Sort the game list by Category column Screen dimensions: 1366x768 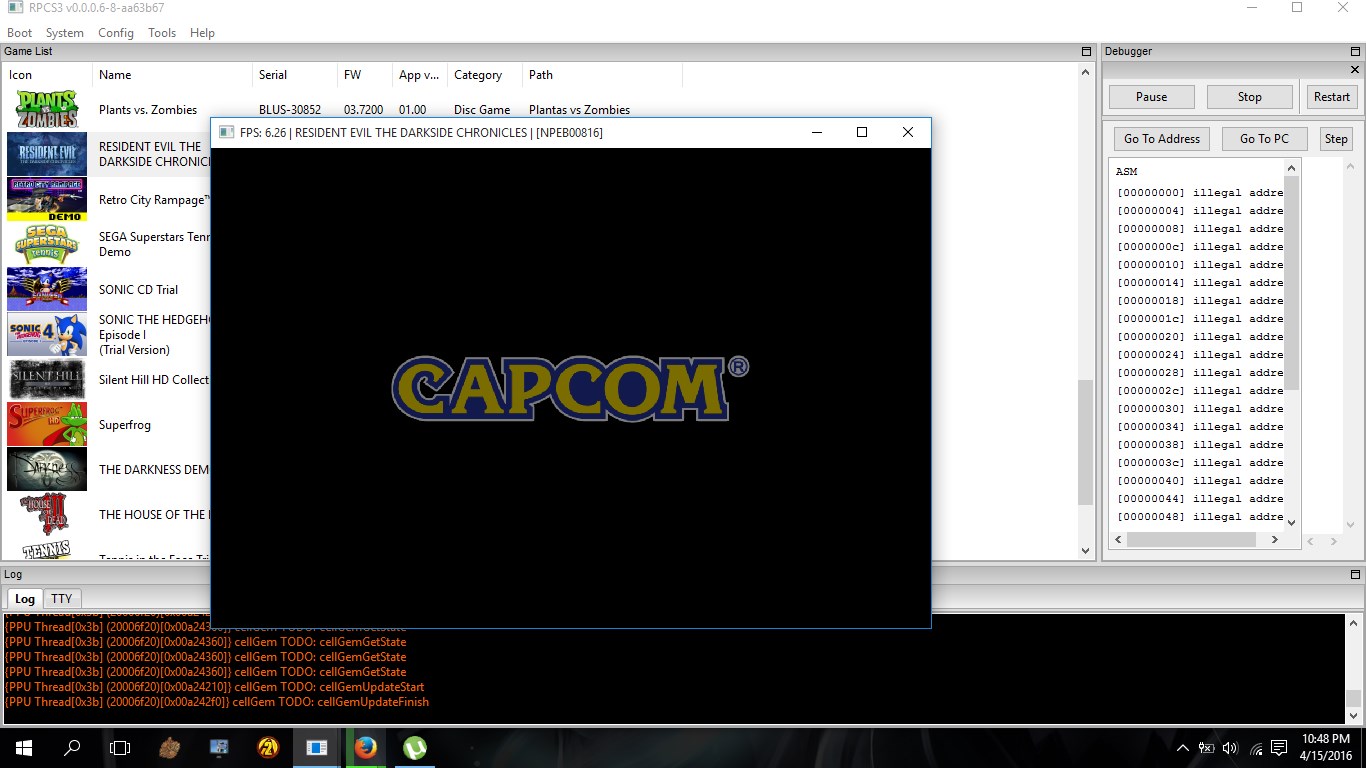pos(478,75)
